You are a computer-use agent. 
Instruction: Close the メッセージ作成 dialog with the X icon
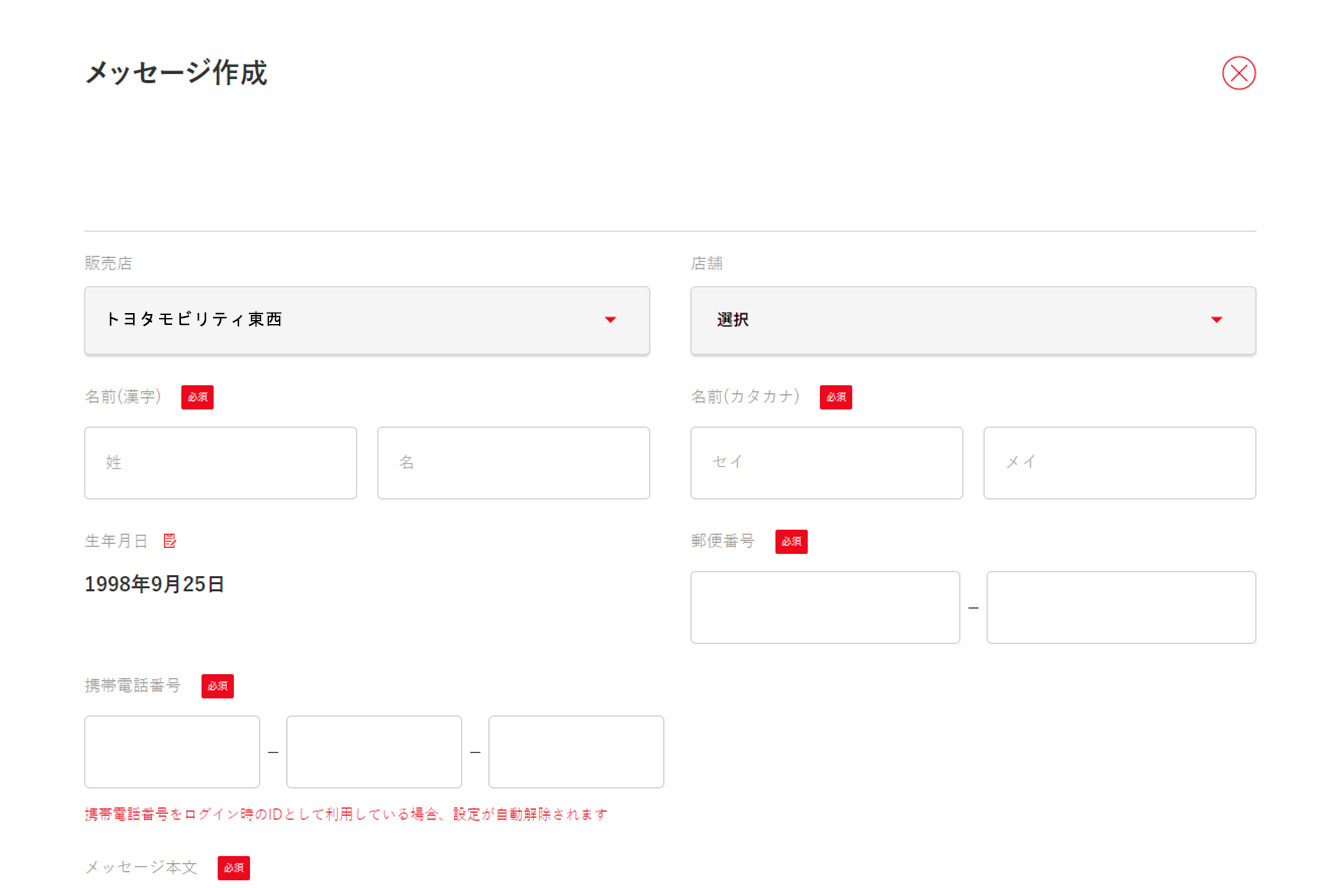point(1238,73)
